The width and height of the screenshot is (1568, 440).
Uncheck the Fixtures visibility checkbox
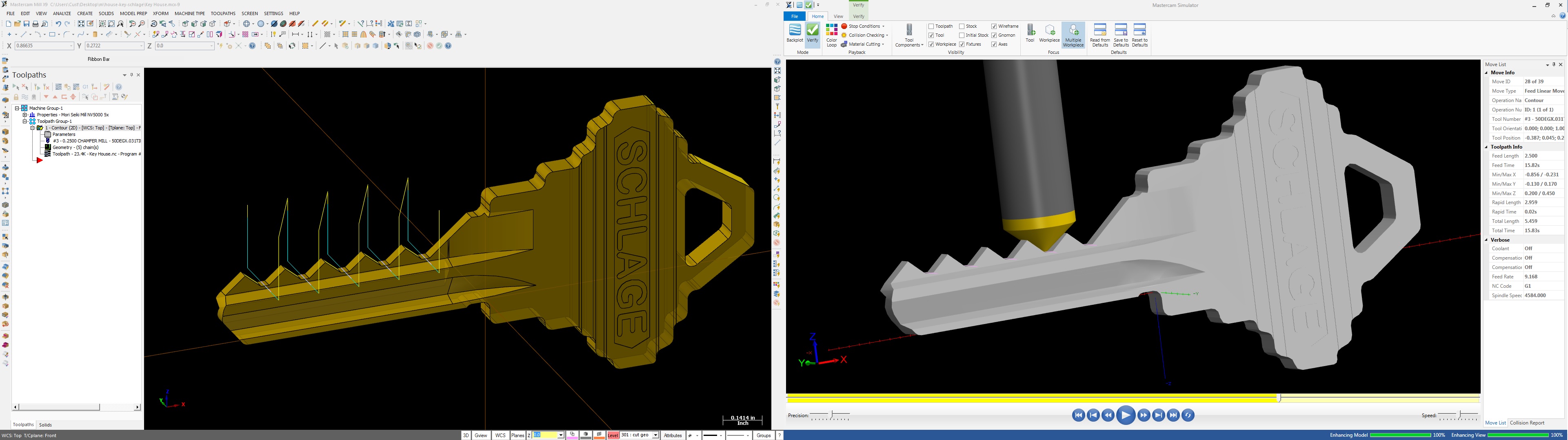click(x=962, y=44)
